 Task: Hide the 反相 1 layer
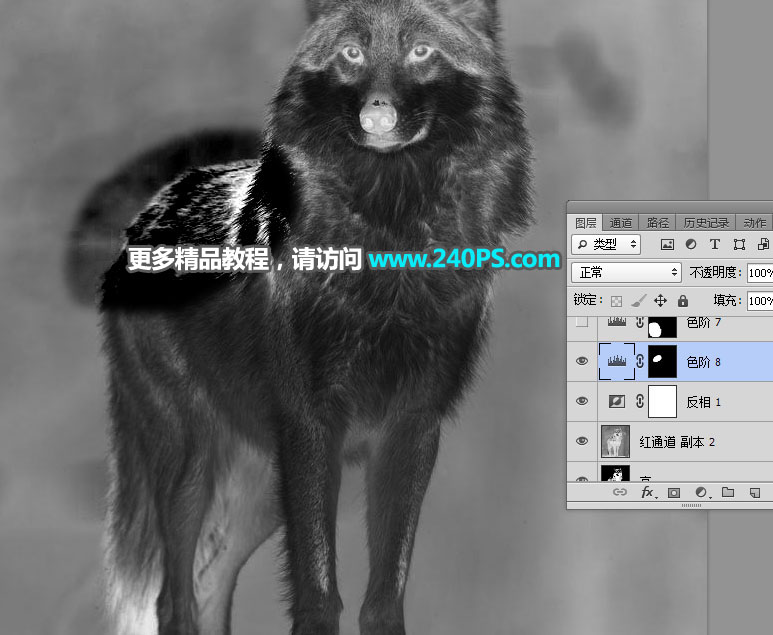click(x=582, y=401)
